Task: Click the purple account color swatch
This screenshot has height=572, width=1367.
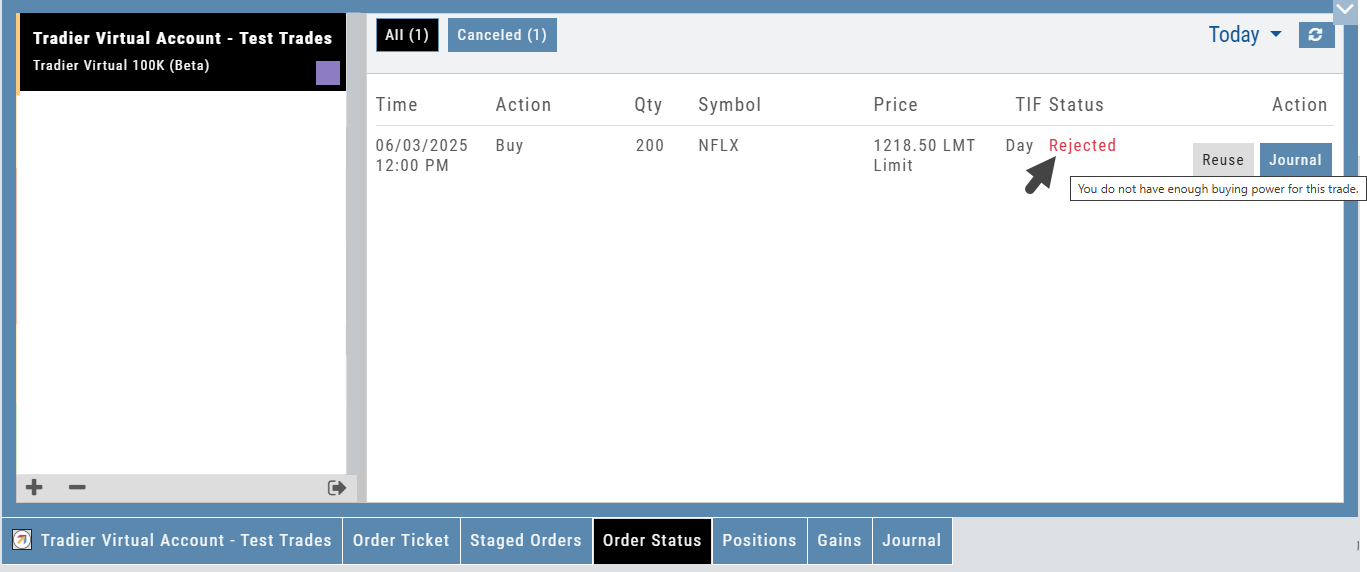Action: [x=328, y=73]
